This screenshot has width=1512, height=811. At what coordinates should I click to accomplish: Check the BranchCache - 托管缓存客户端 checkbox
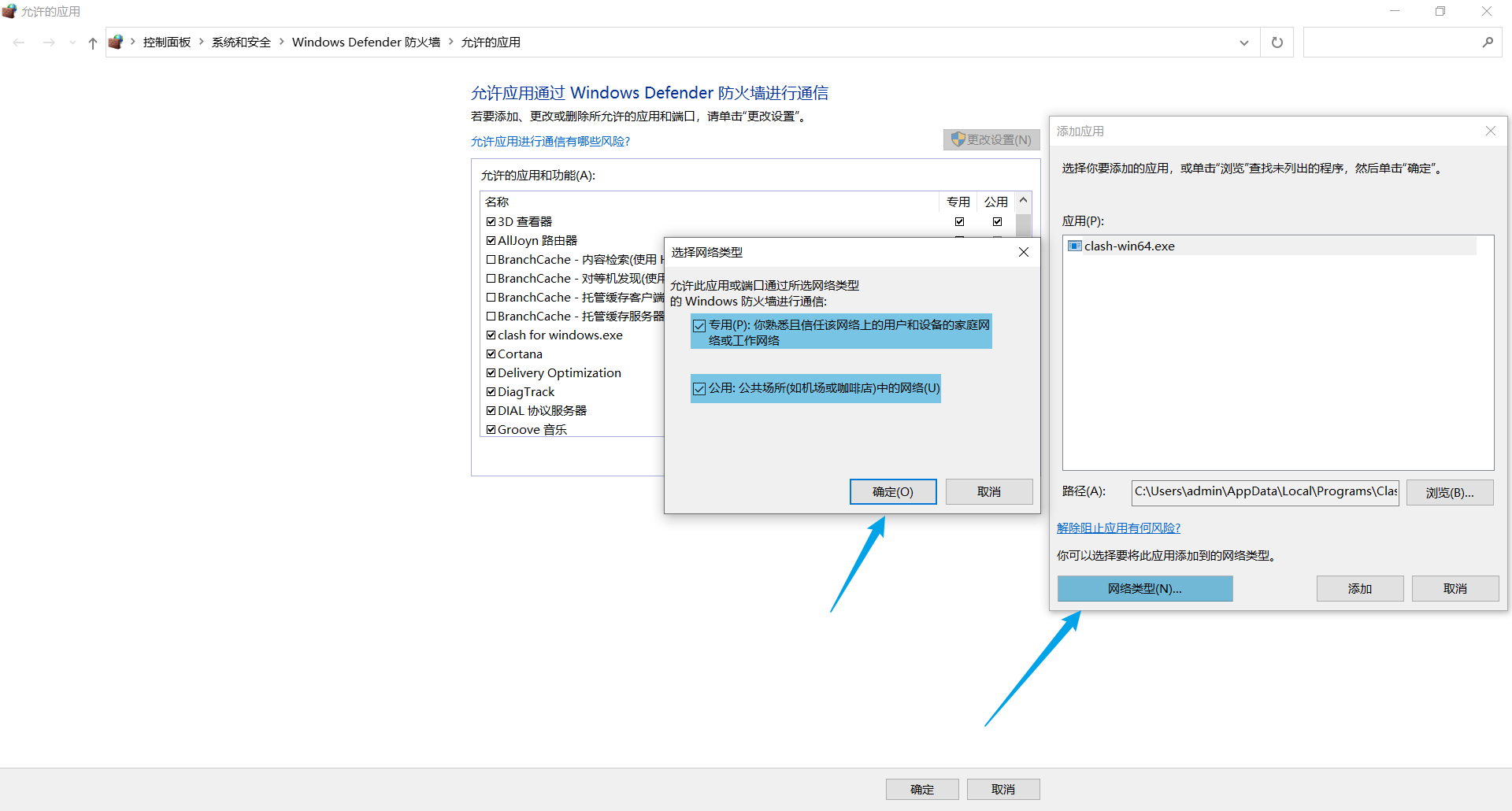tap(491, 298)
